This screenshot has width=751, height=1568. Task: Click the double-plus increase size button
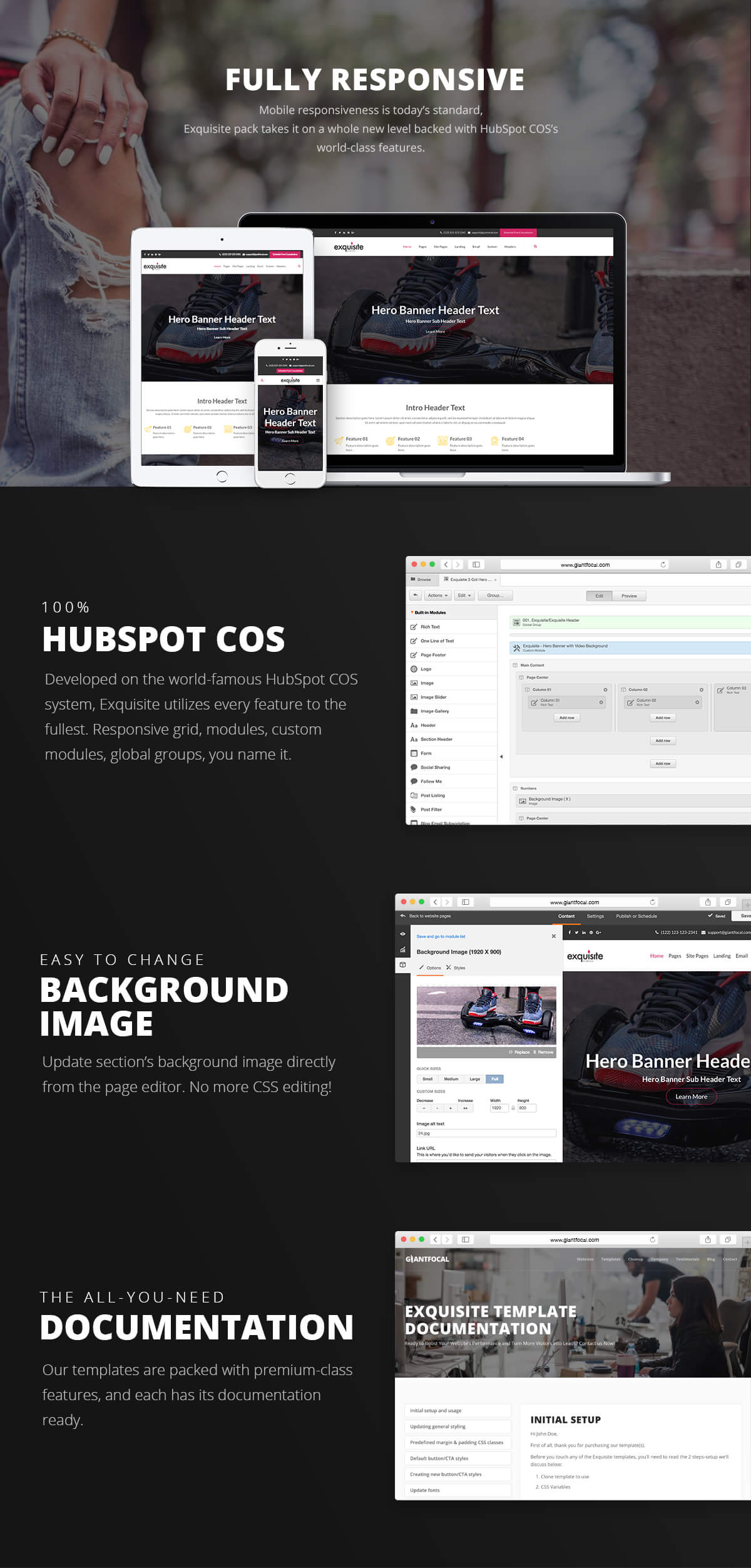[x=465, y=1108]
